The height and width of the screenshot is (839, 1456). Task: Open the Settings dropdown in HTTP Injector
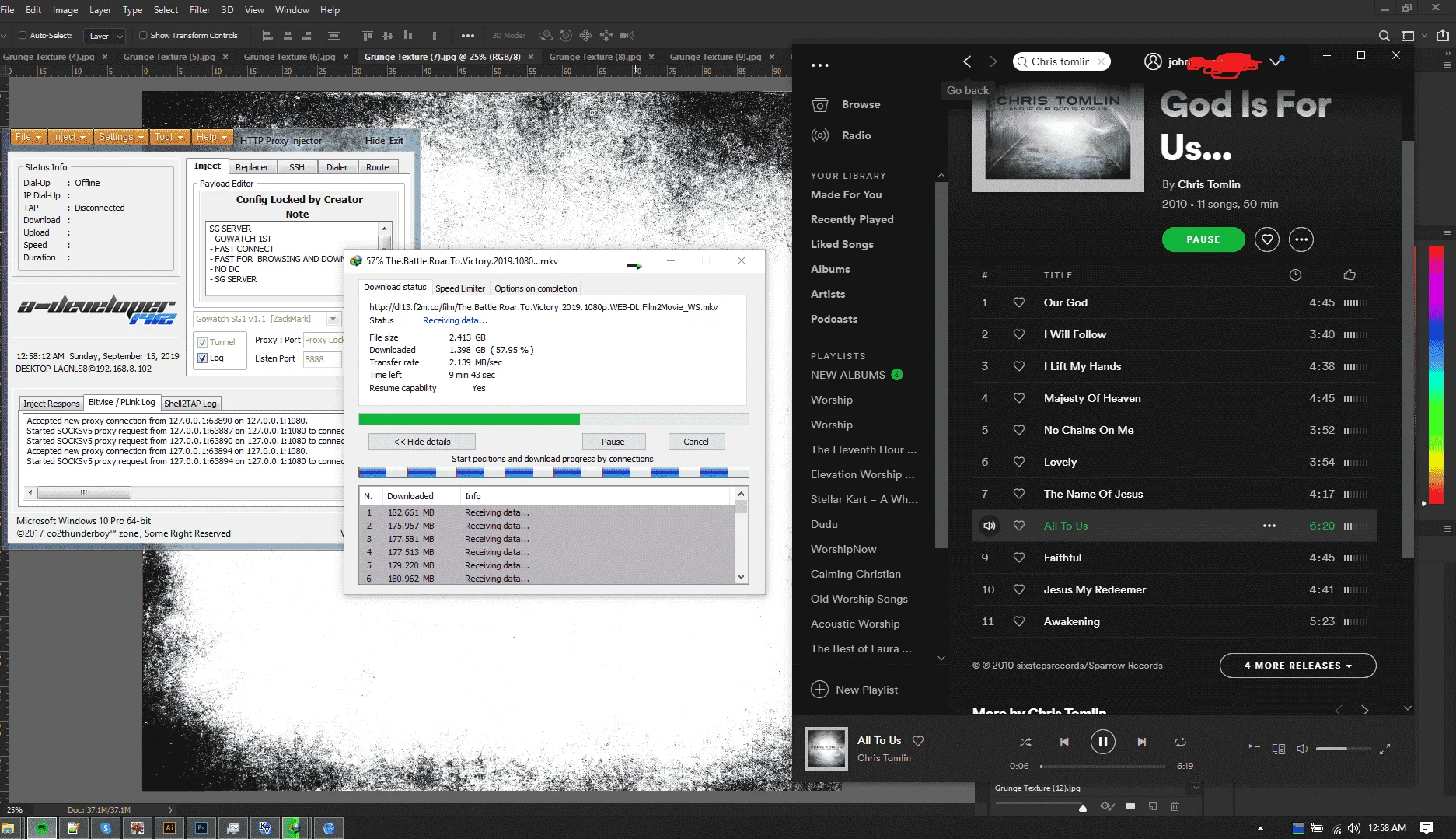click(x=121, y=137)
